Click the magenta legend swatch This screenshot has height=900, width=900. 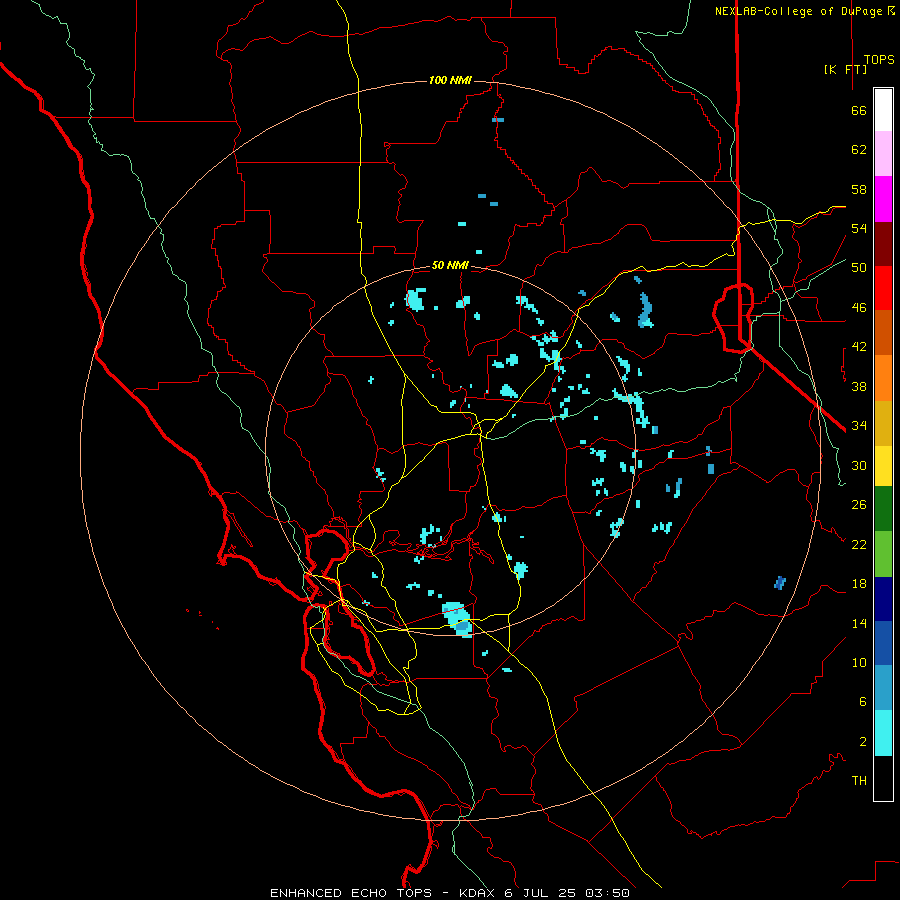coord(883,199)
